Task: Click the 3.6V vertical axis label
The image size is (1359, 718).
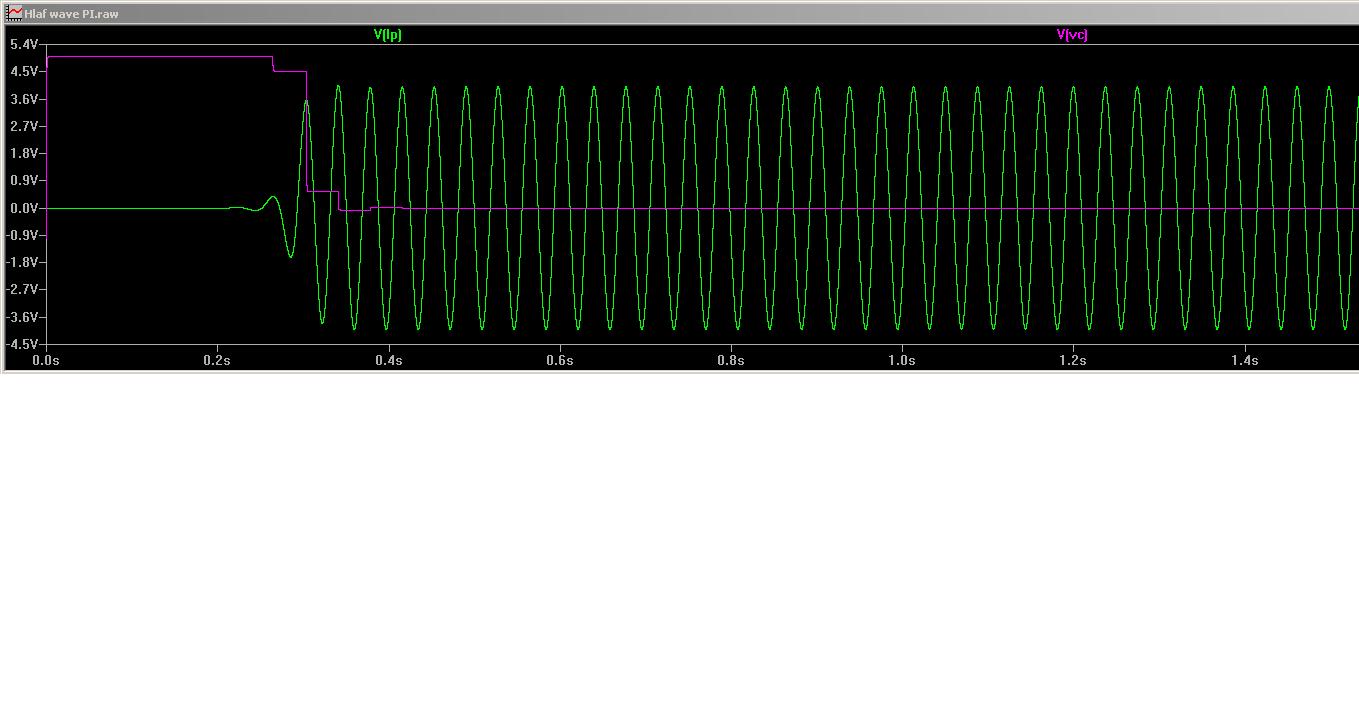Action: tap(24, 99)
